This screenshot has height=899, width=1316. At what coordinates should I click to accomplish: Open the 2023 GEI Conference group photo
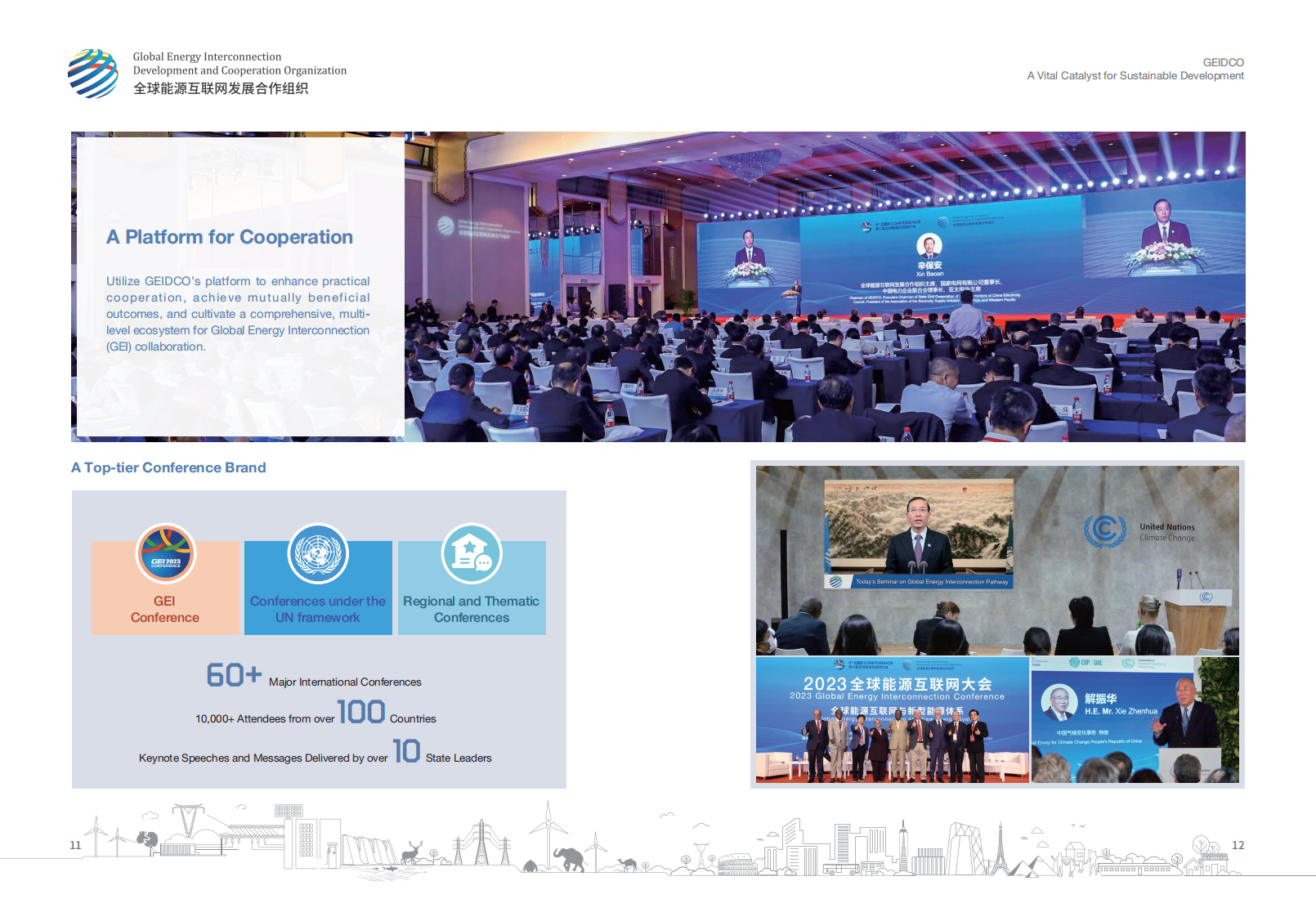click(892, 720)
